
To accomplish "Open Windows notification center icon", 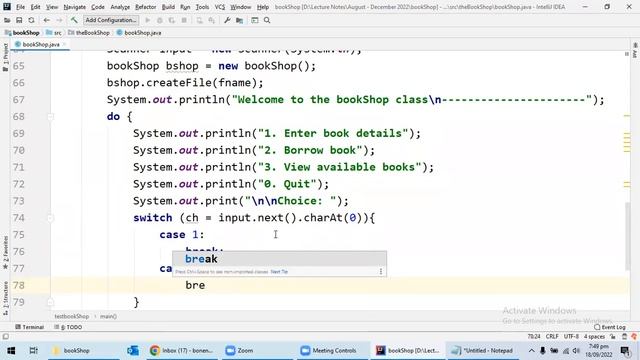I will pos(625,351).
